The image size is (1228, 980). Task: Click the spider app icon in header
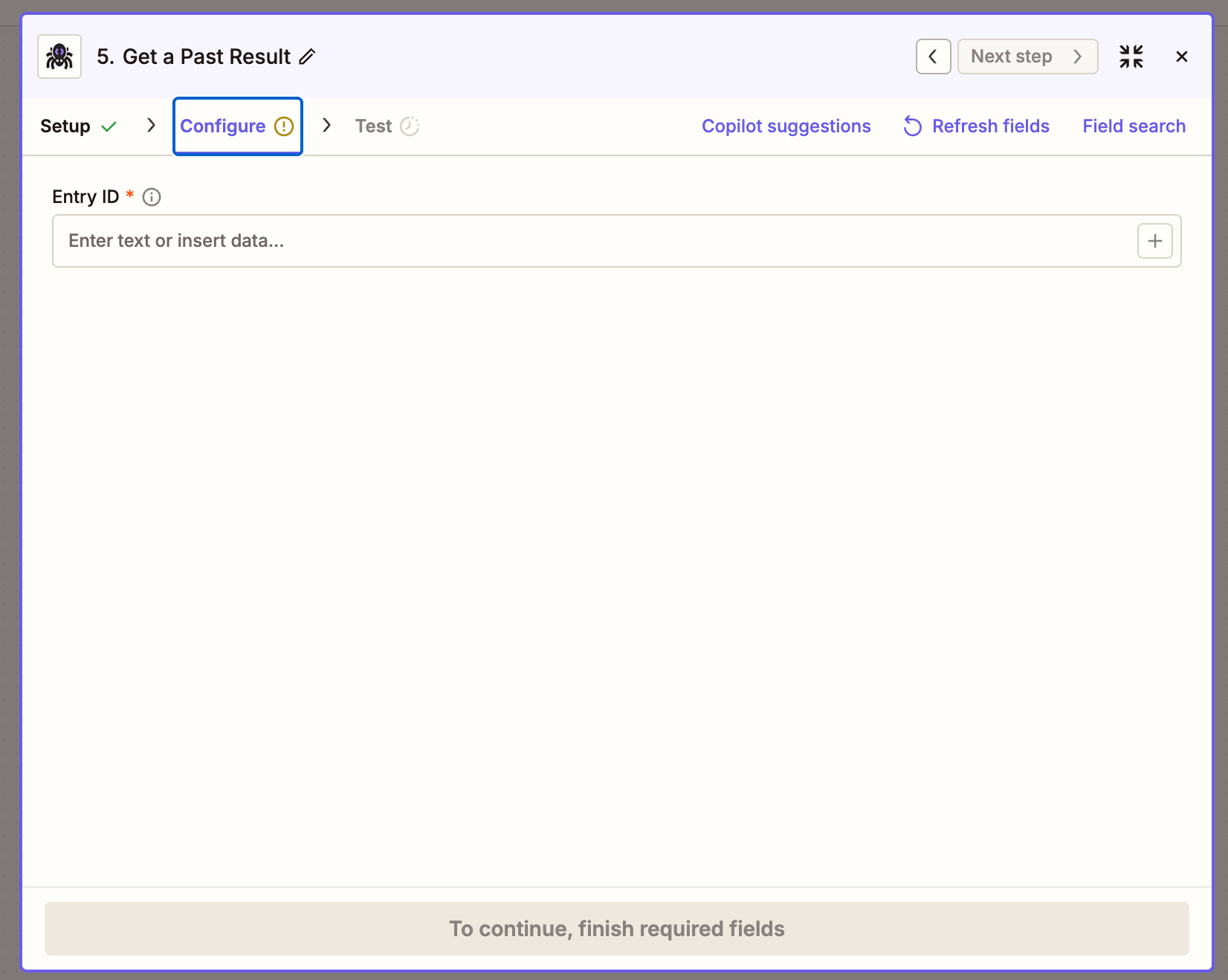click(x=59, y=57)
